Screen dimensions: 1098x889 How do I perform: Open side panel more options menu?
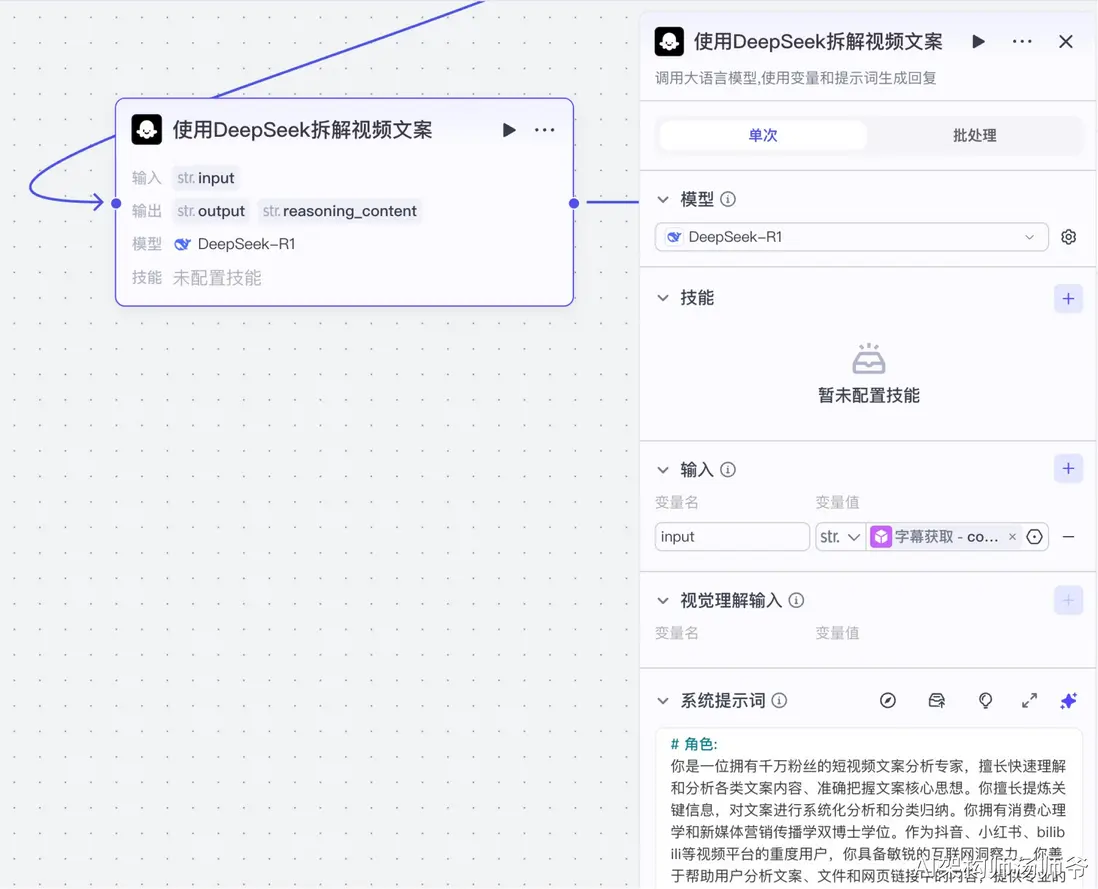tap(1022, 42)
